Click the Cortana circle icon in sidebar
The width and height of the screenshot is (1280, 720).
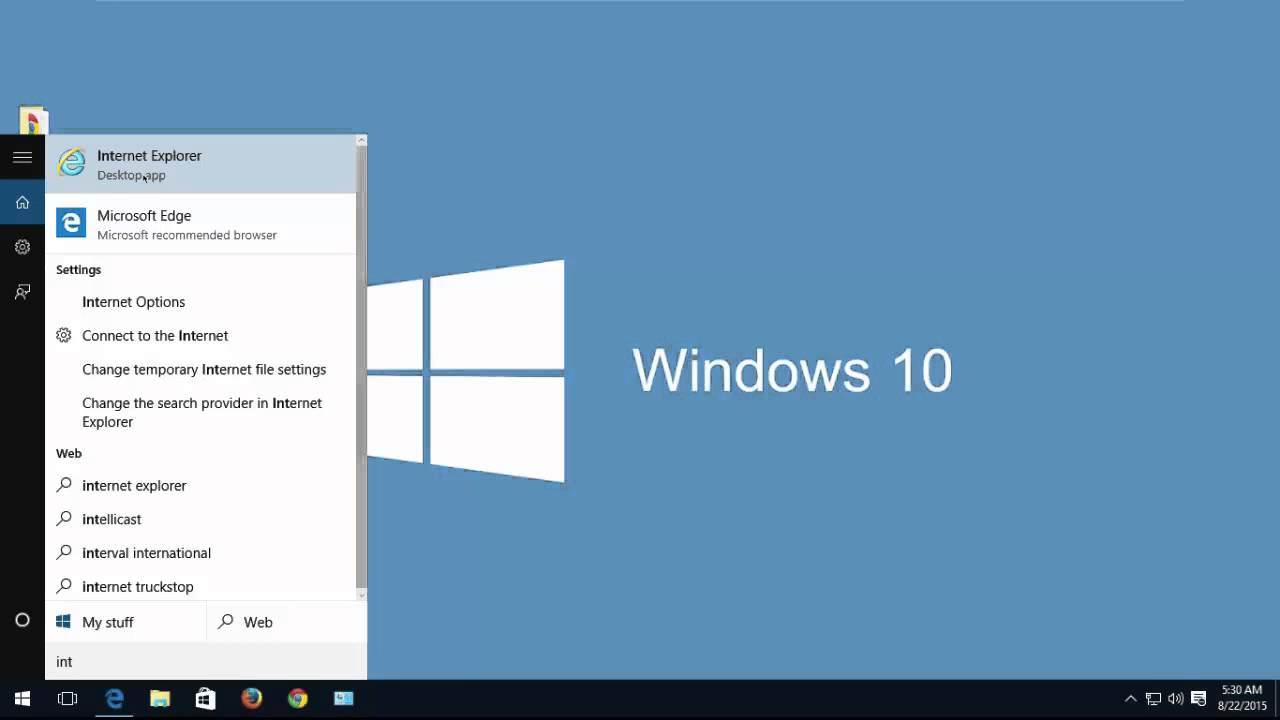[x=22, y=620]
